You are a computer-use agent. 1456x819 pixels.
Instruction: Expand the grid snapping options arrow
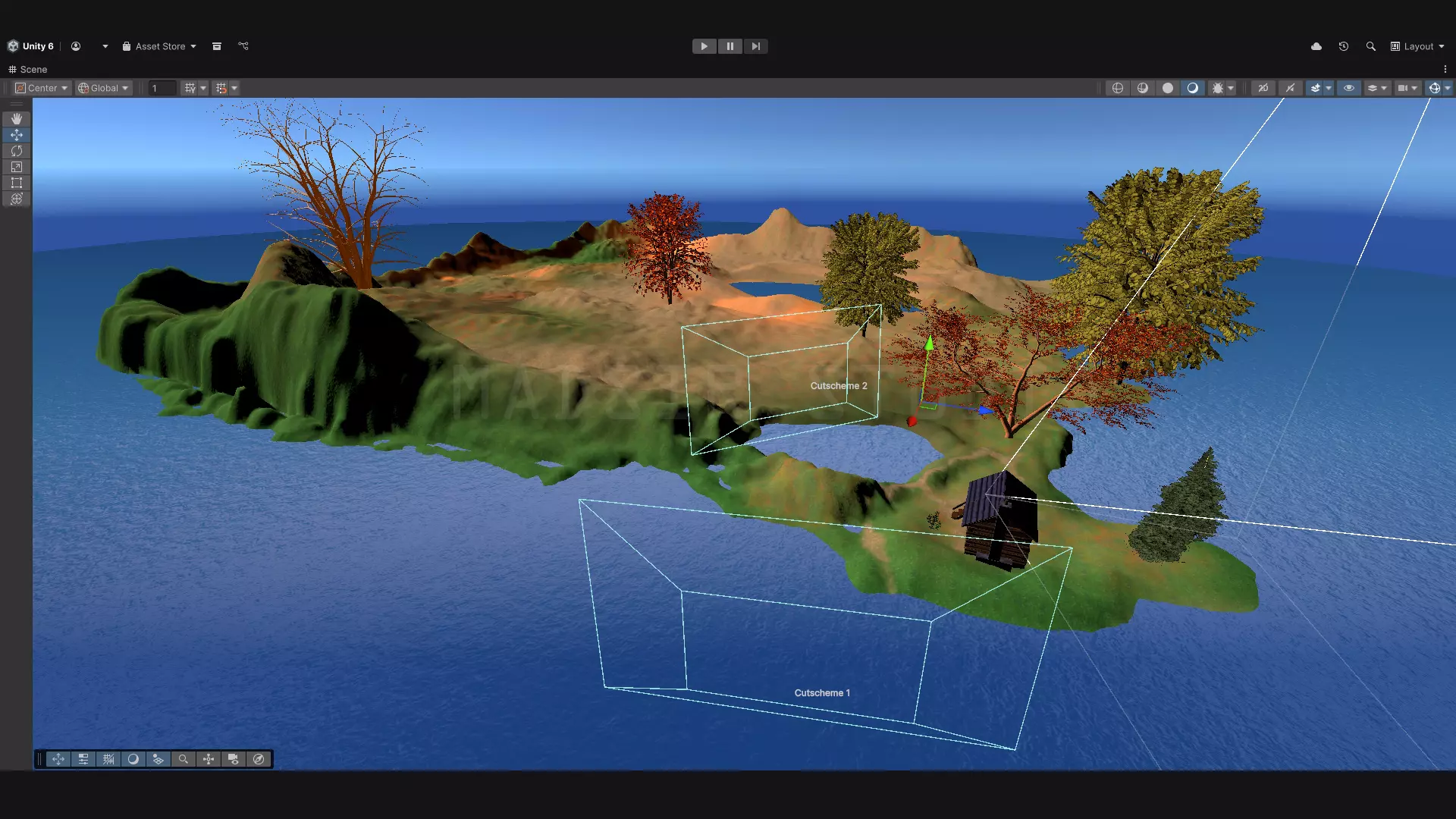234,88
